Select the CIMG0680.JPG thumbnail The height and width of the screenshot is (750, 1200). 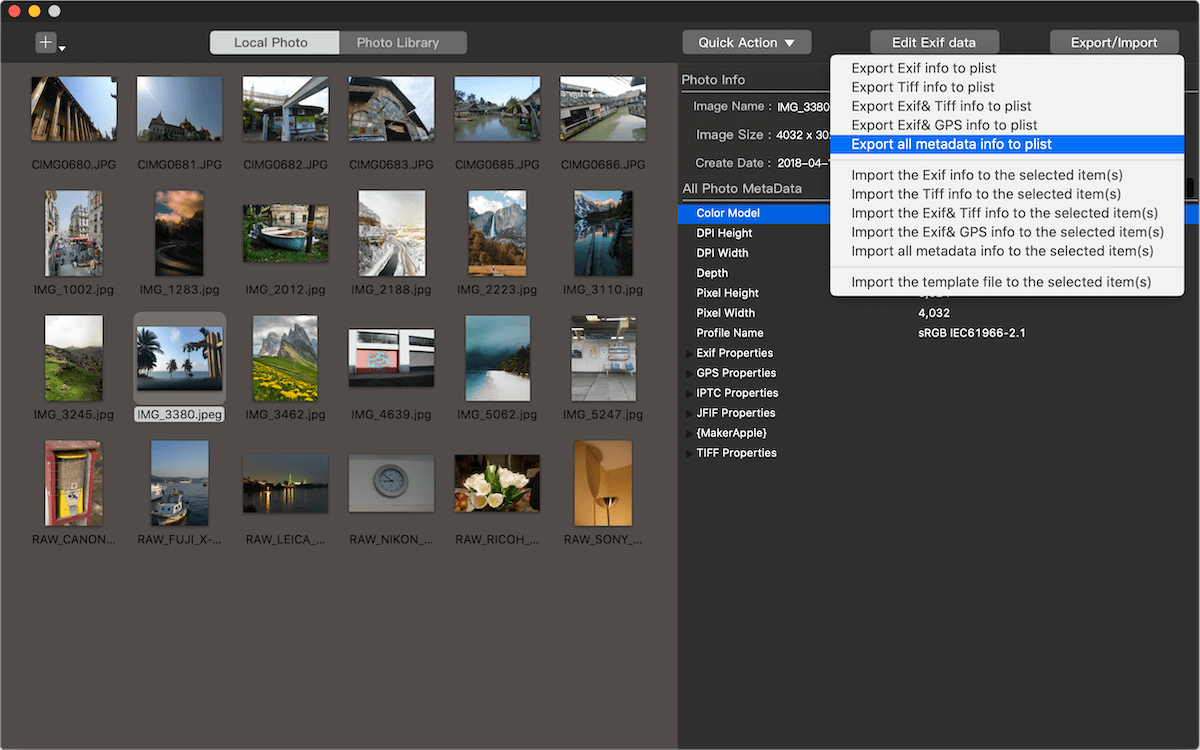tap(73, 109)
